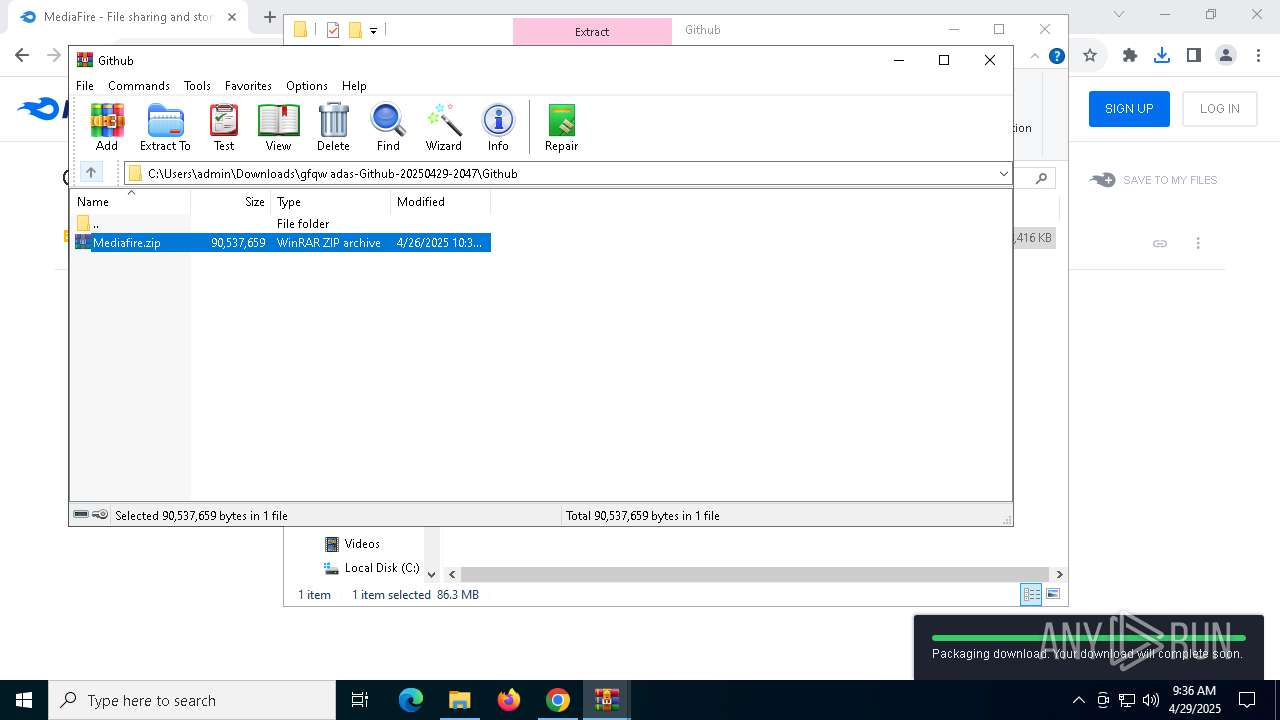Open Firefox from taskbar
The width and height of the screenshot is (1280, 720).
[x=509, y=700]
